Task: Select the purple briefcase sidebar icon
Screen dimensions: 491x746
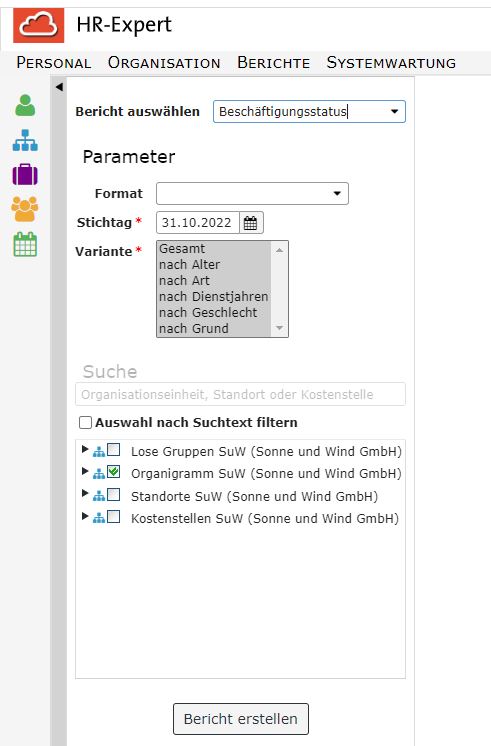Action: (x=25, y=174)
